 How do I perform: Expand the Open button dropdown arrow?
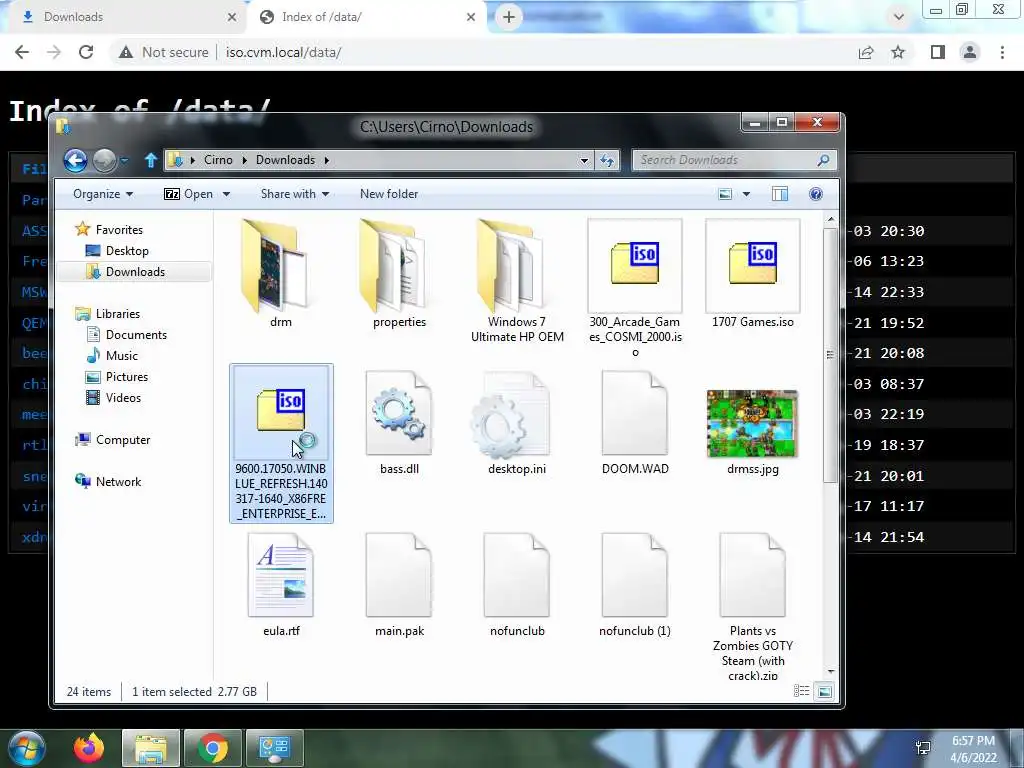click(x=226, y=194)
